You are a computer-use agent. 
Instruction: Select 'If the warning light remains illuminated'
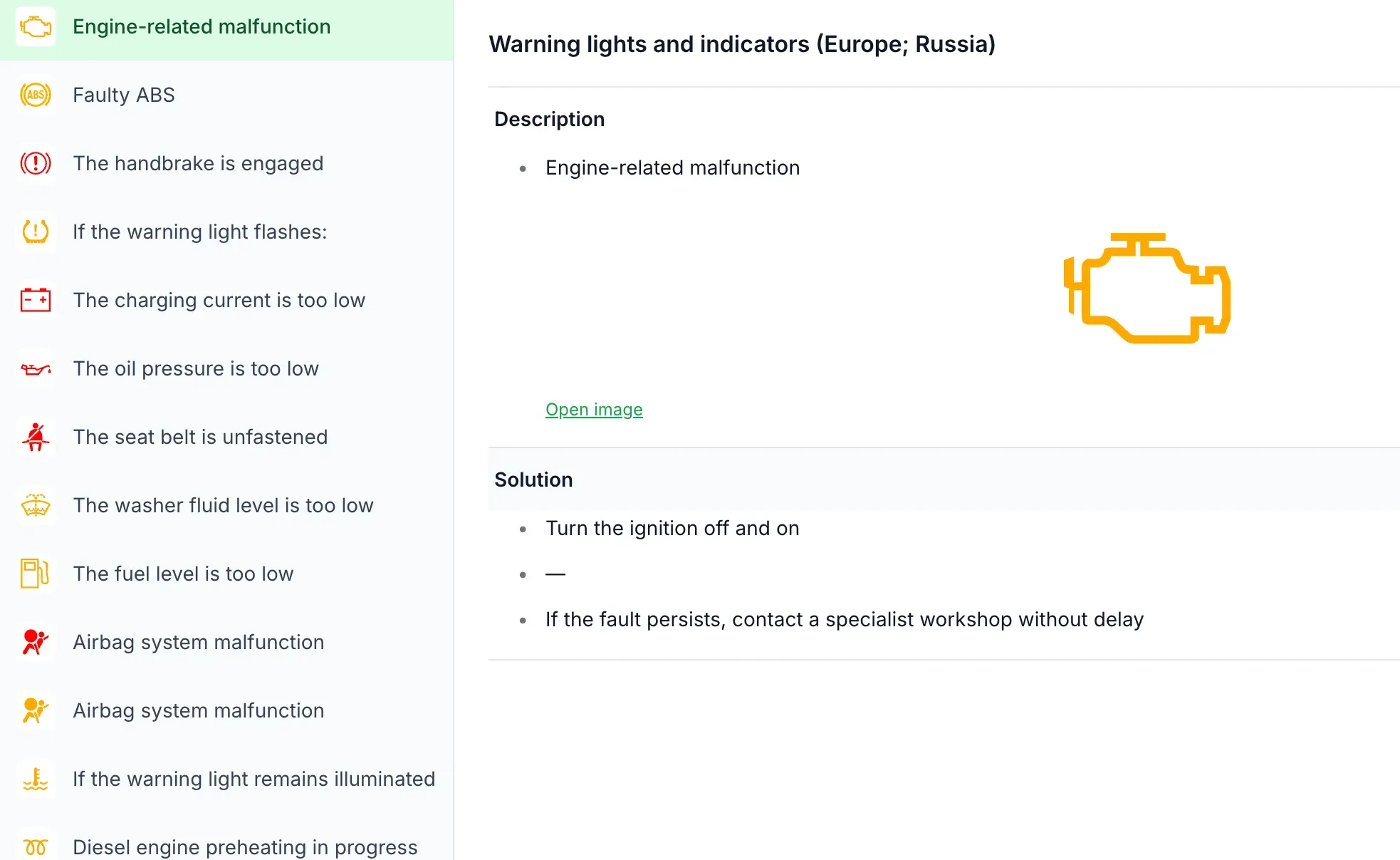pos(226,779)
